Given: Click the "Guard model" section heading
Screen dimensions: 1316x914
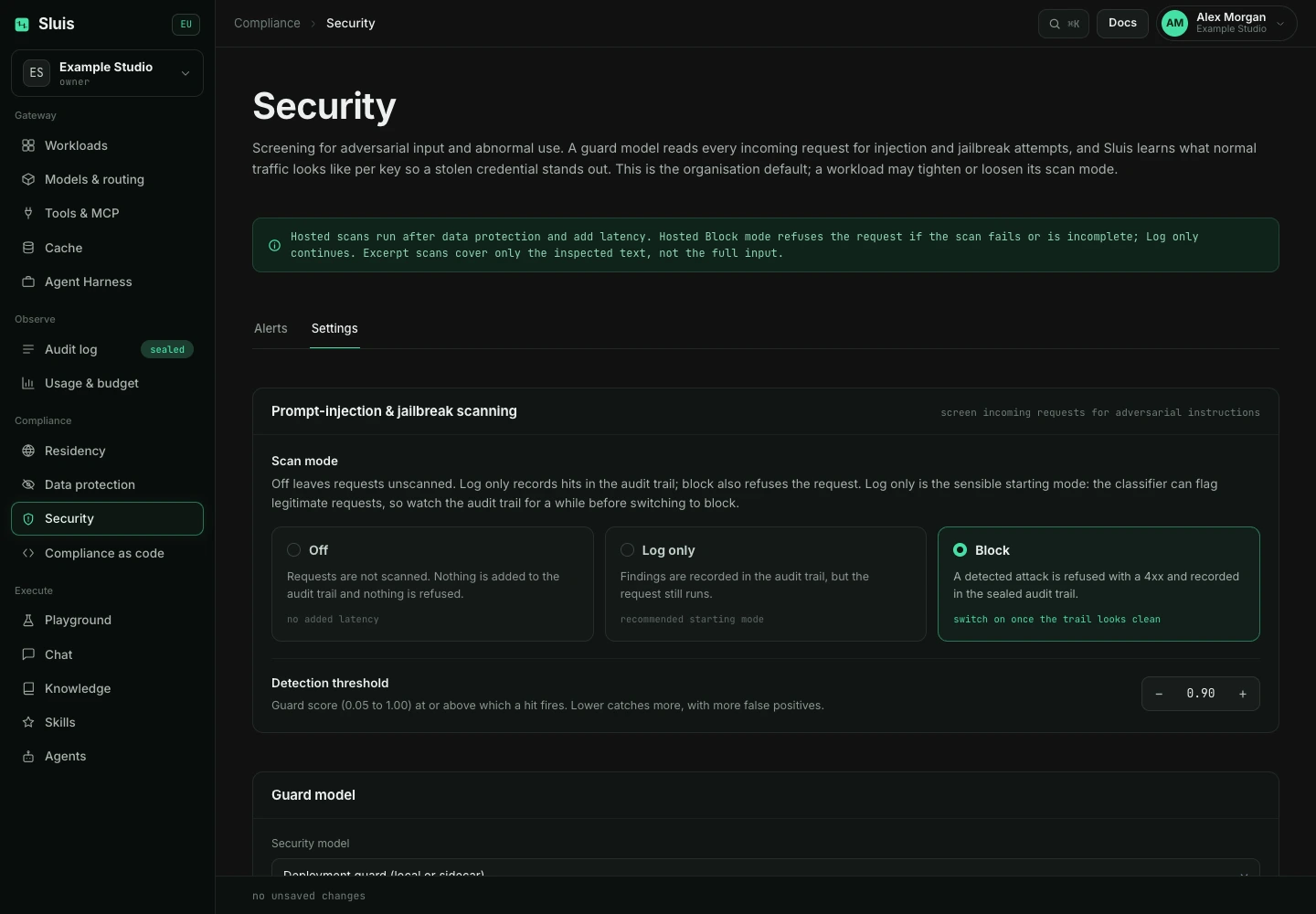Looking at the screenshot, I should 313,795.
